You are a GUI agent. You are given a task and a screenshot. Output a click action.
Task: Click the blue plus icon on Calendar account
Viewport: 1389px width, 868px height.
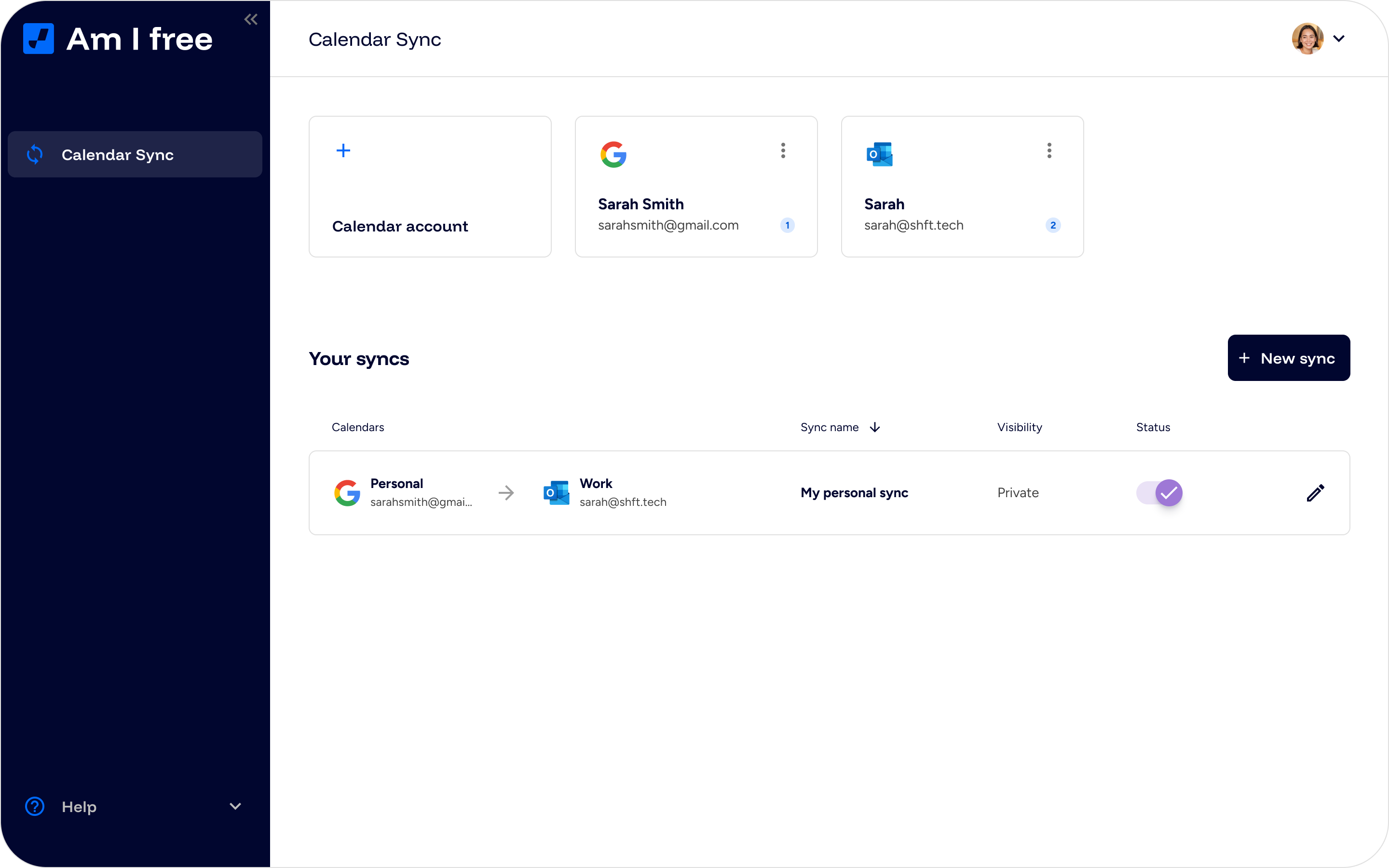(343, 150)
